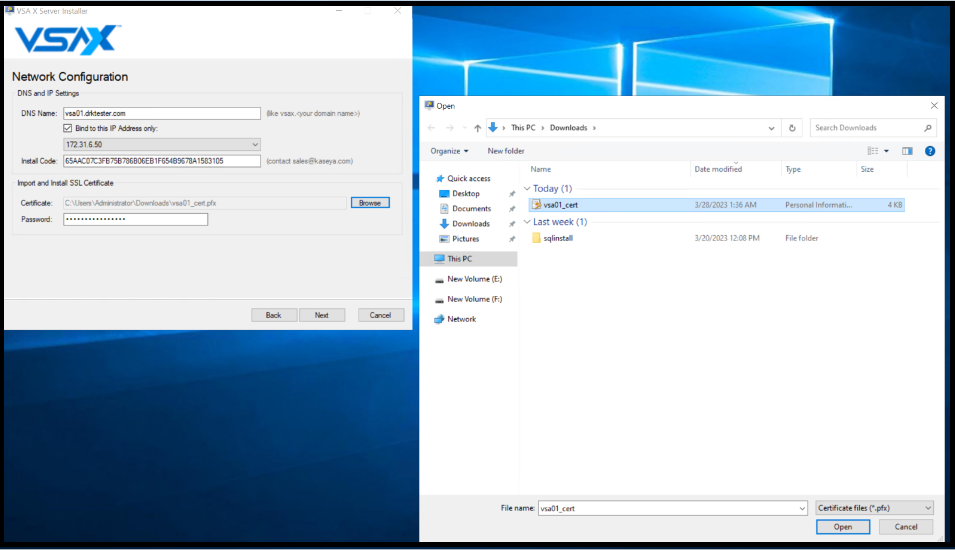Select vsa01_cert date 3/28/2023 1:36 AM

725,205
